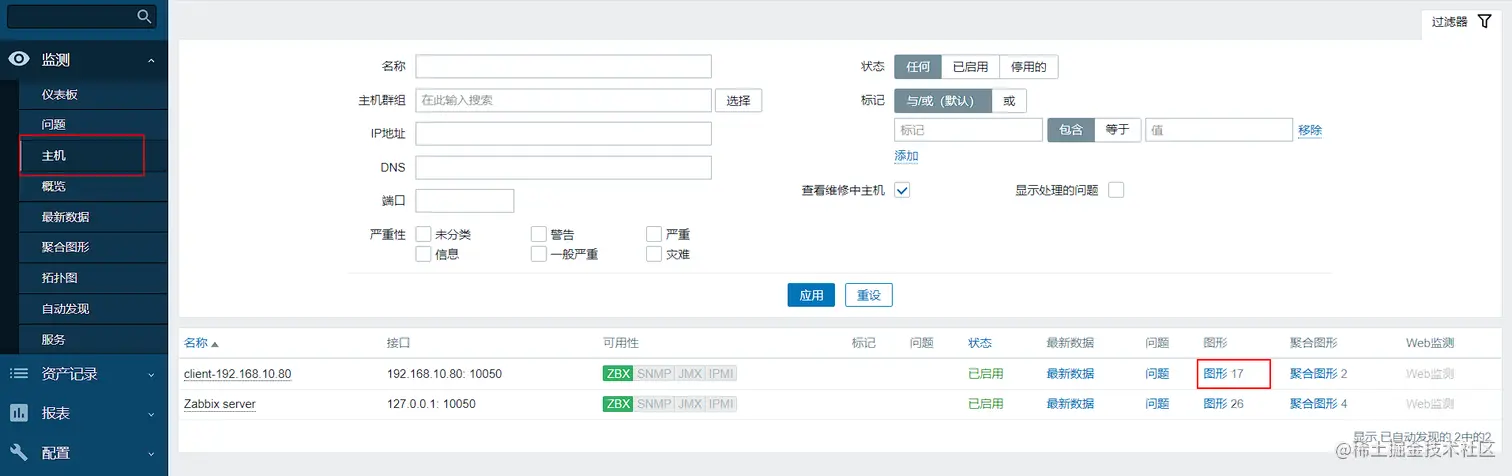Click the search magnifier icon
Viewport: 1512px width, 476px height.
click(x=145, y=16)
